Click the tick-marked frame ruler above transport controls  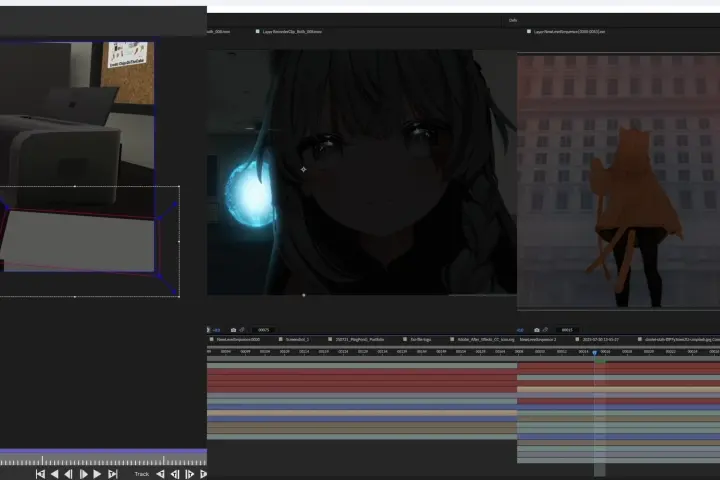pos(103,460)
